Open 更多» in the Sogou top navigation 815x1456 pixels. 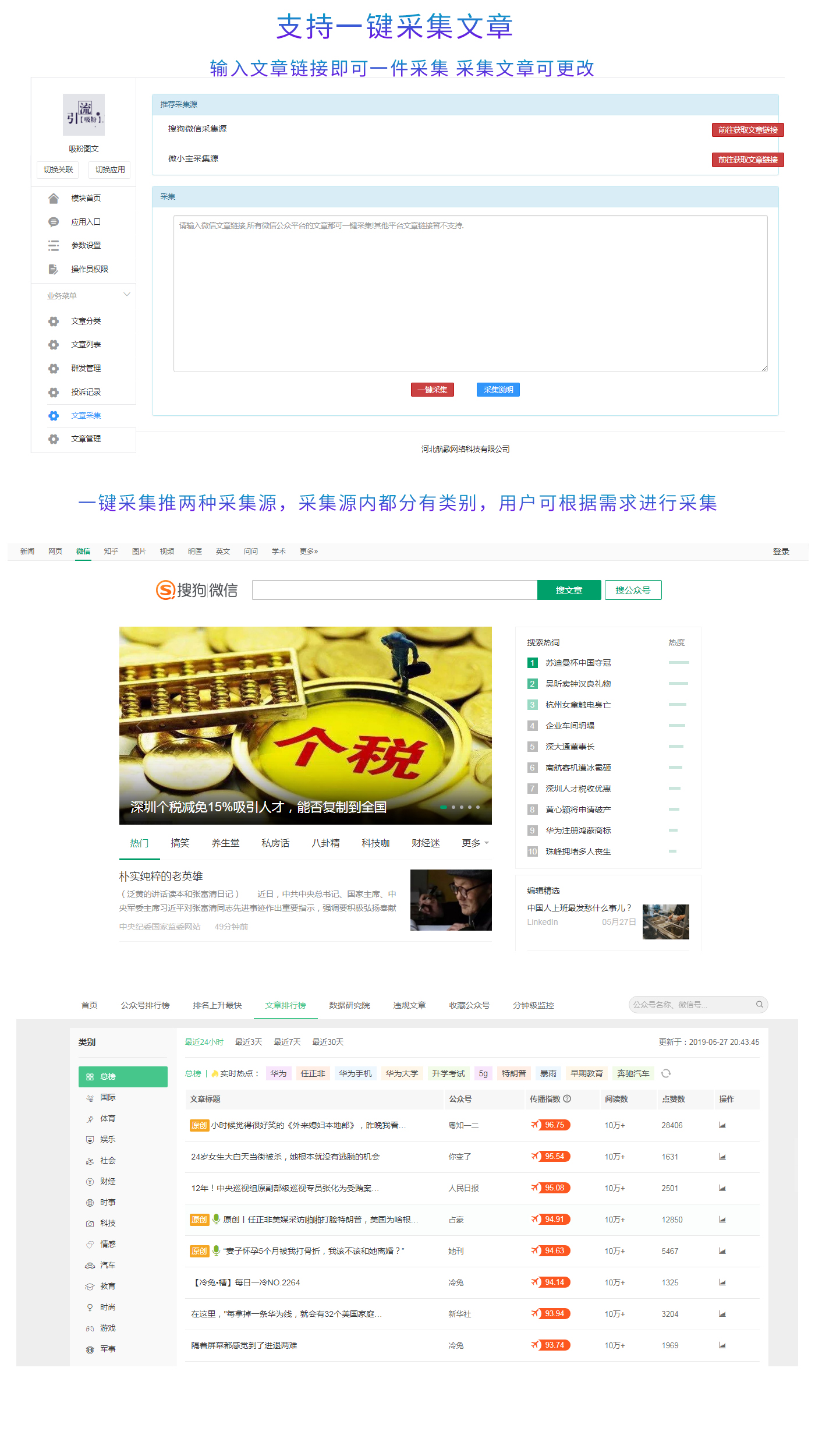[x=309, y=551]
